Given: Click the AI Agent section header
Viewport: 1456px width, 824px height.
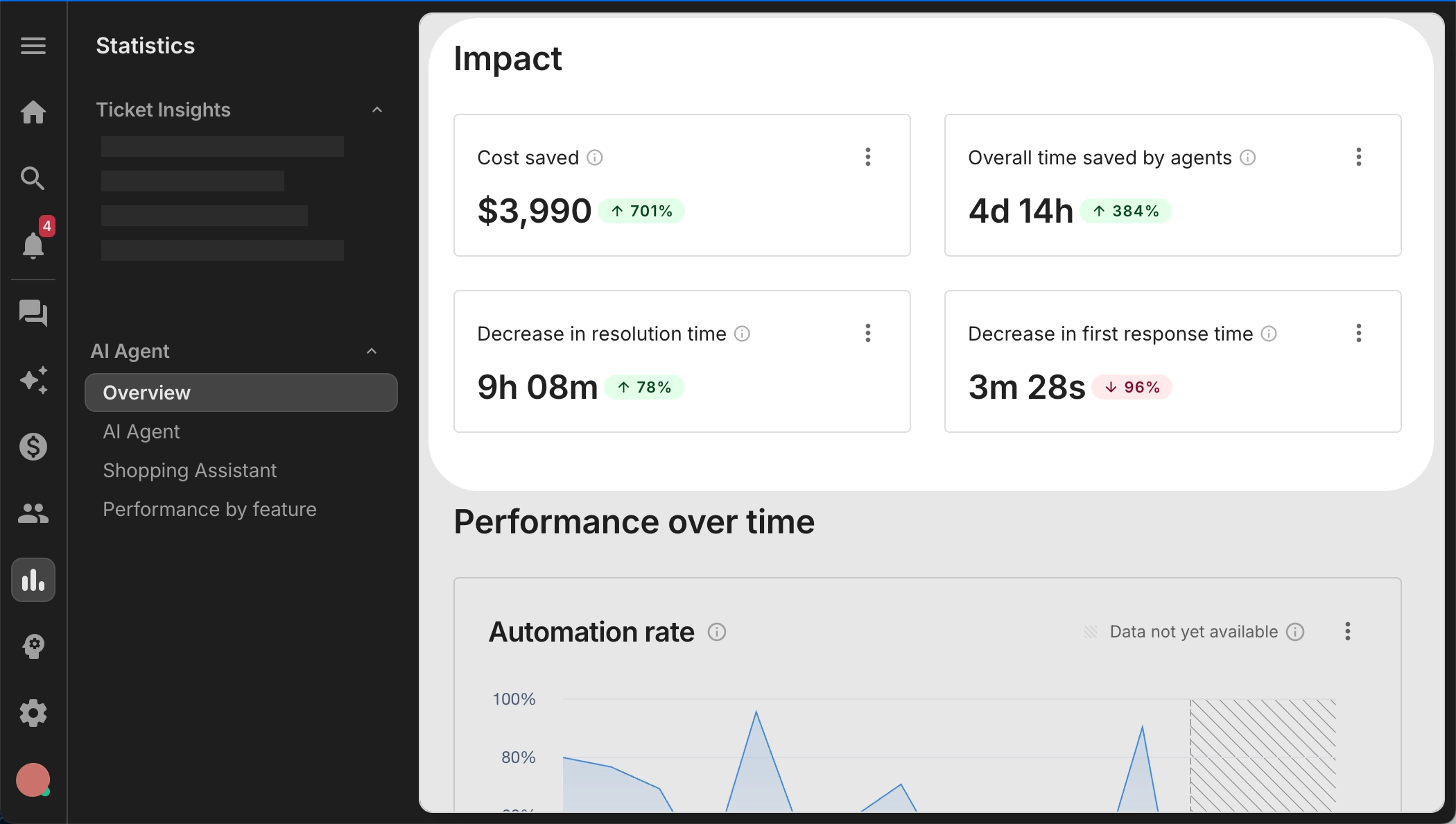Looking at the screenshot, I should (130, 351).
